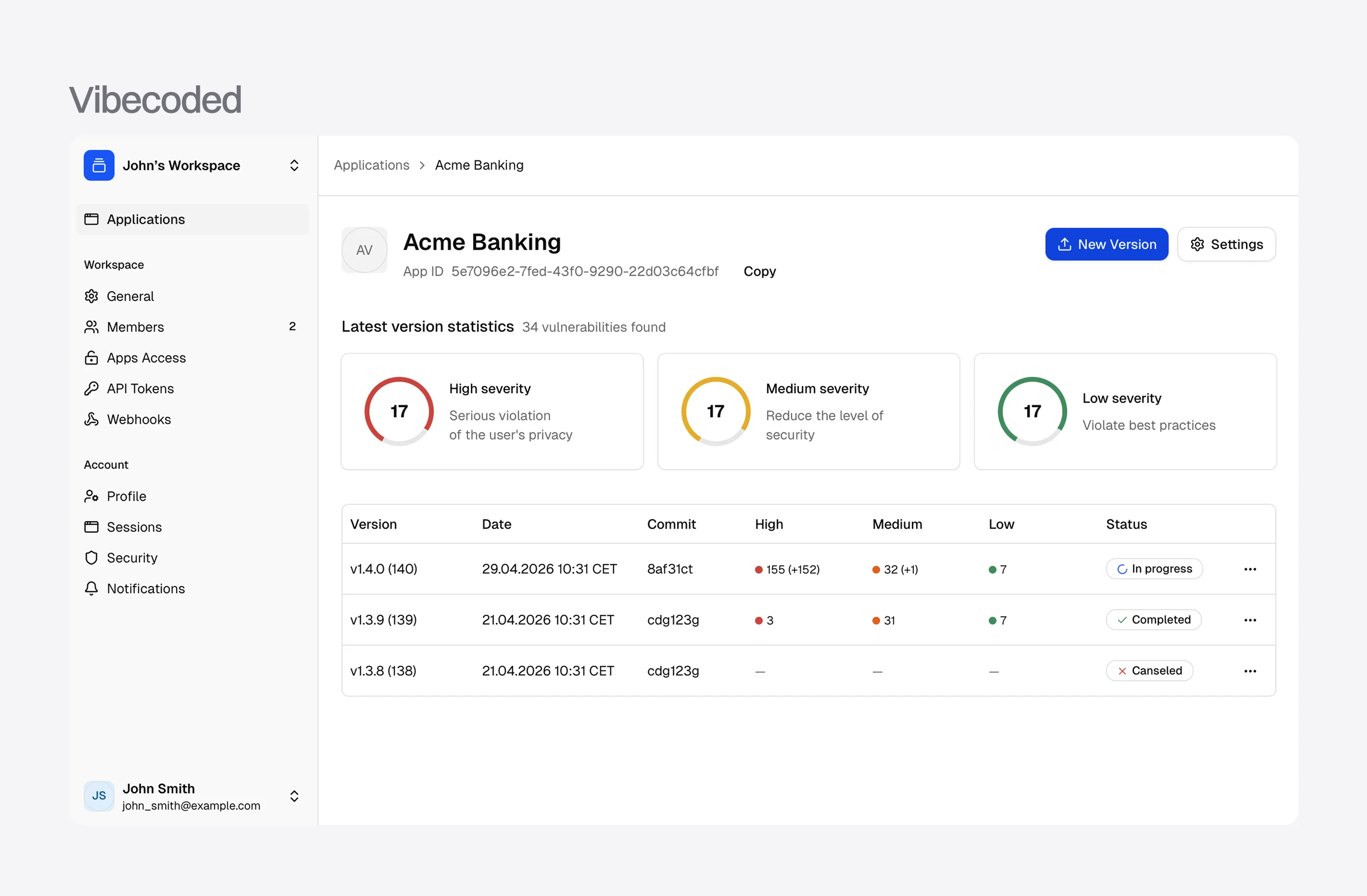Click the Members count badge 2
Screen dimensions: 1367x896
pos(292,327)
